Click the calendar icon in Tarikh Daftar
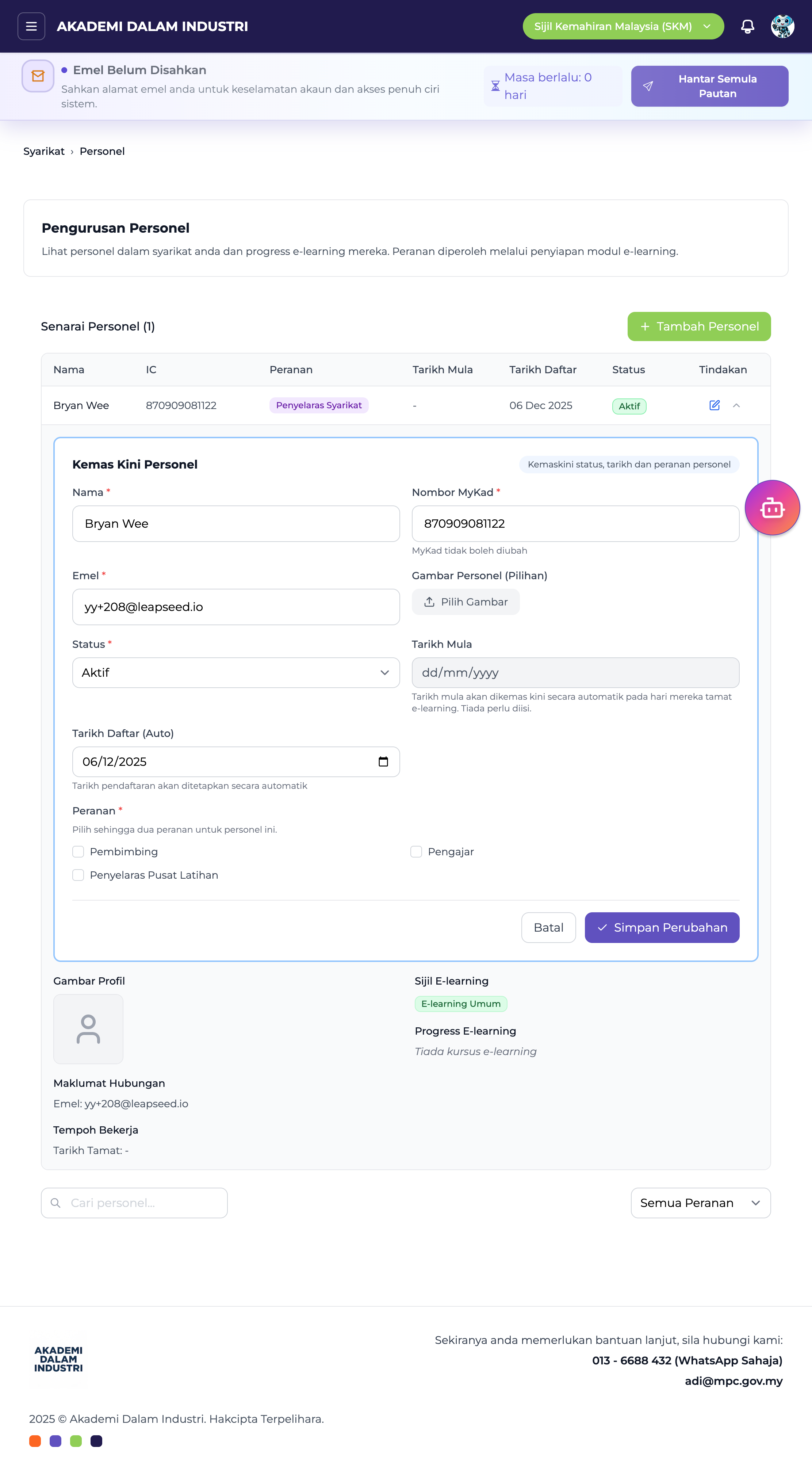 383,762
